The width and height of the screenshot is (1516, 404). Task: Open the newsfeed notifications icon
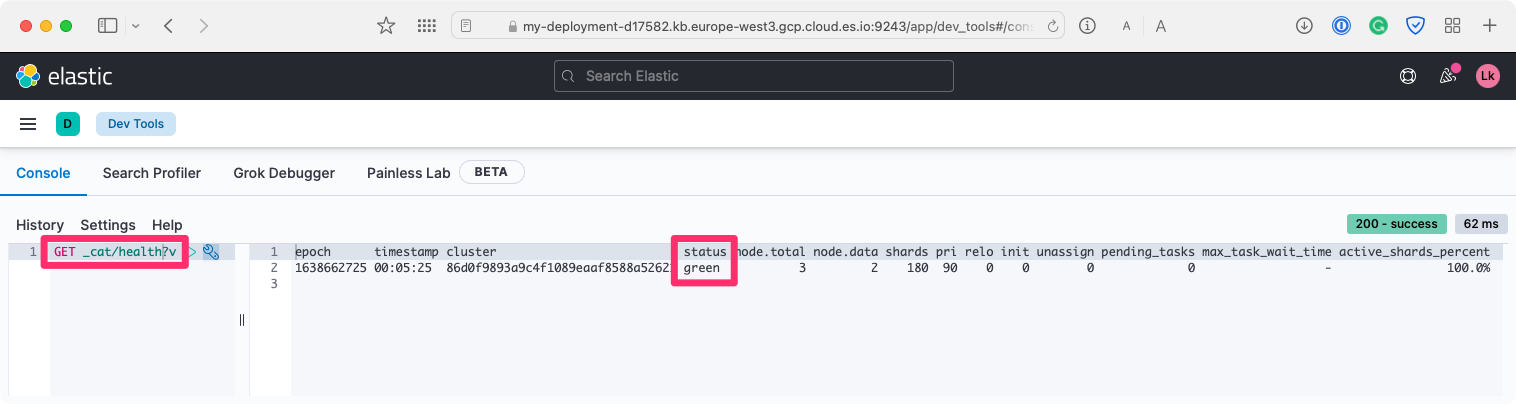point(1447,76)
